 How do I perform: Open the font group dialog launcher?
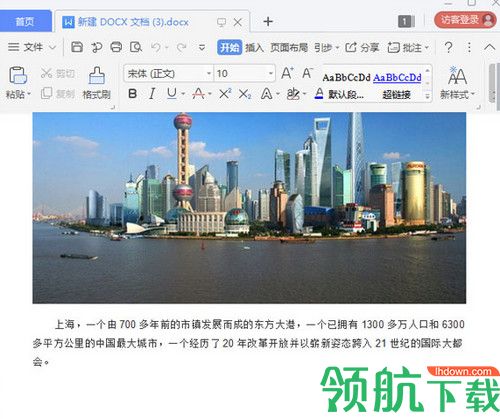click(113, 107)
